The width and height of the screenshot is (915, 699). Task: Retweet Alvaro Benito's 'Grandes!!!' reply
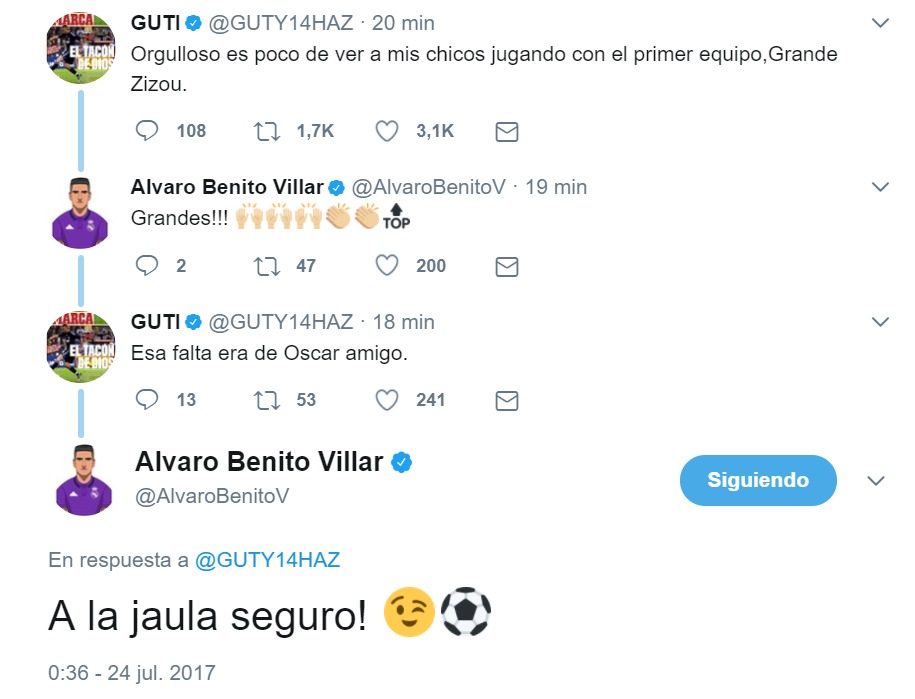265,265
